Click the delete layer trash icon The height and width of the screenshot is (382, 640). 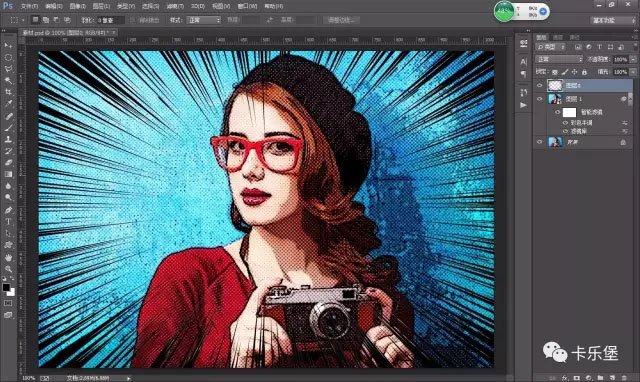click(624, 378)
